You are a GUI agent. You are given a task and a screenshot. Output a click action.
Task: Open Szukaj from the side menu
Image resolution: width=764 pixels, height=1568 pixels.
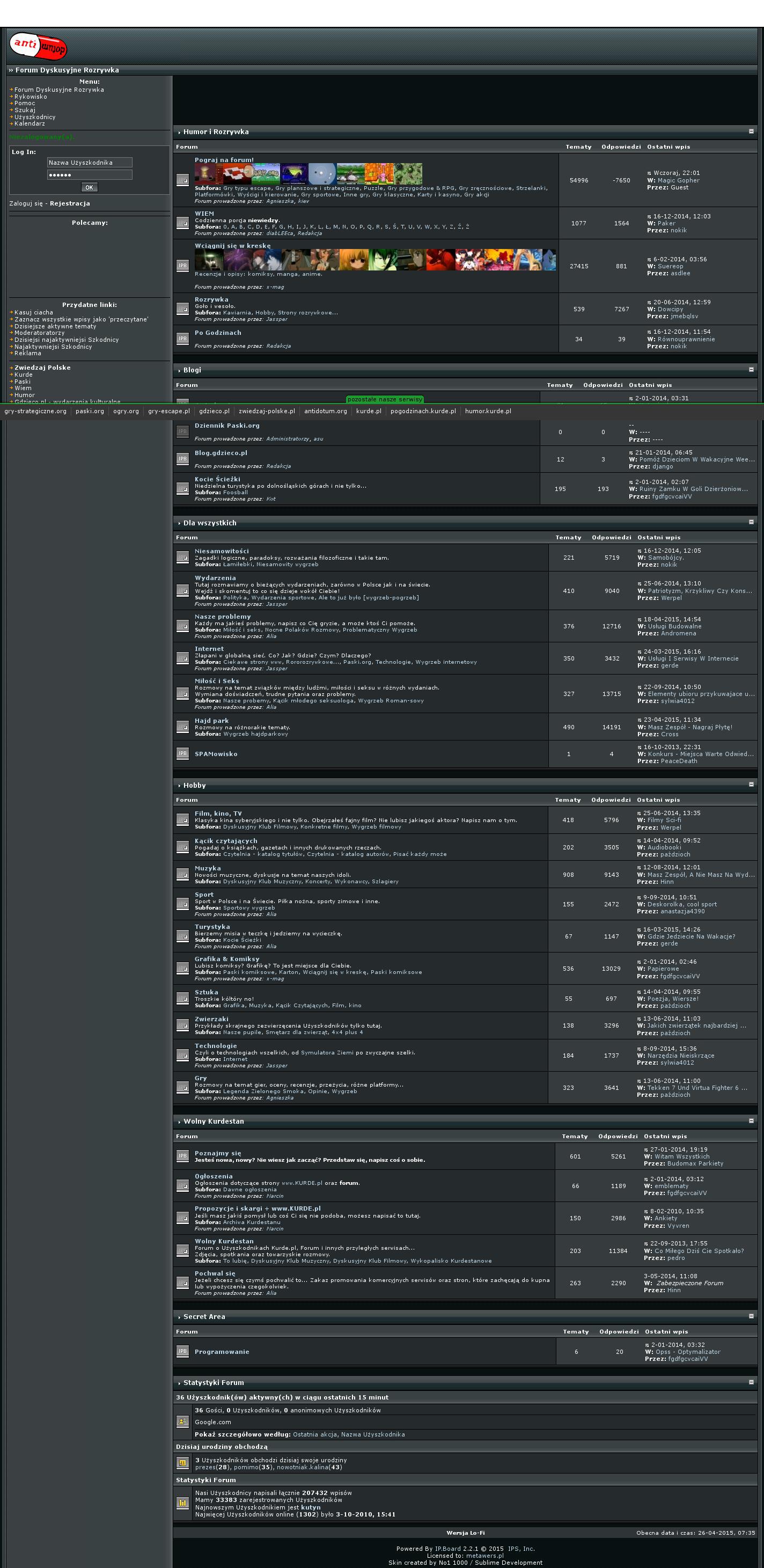pyautogui.click(x=25, y=110)
